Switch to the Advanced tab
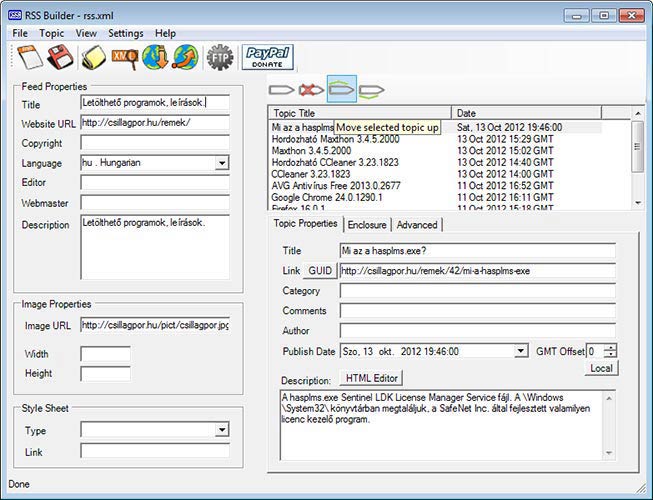The height and width of the screenshot is (500, 653). tap(417, 225)
